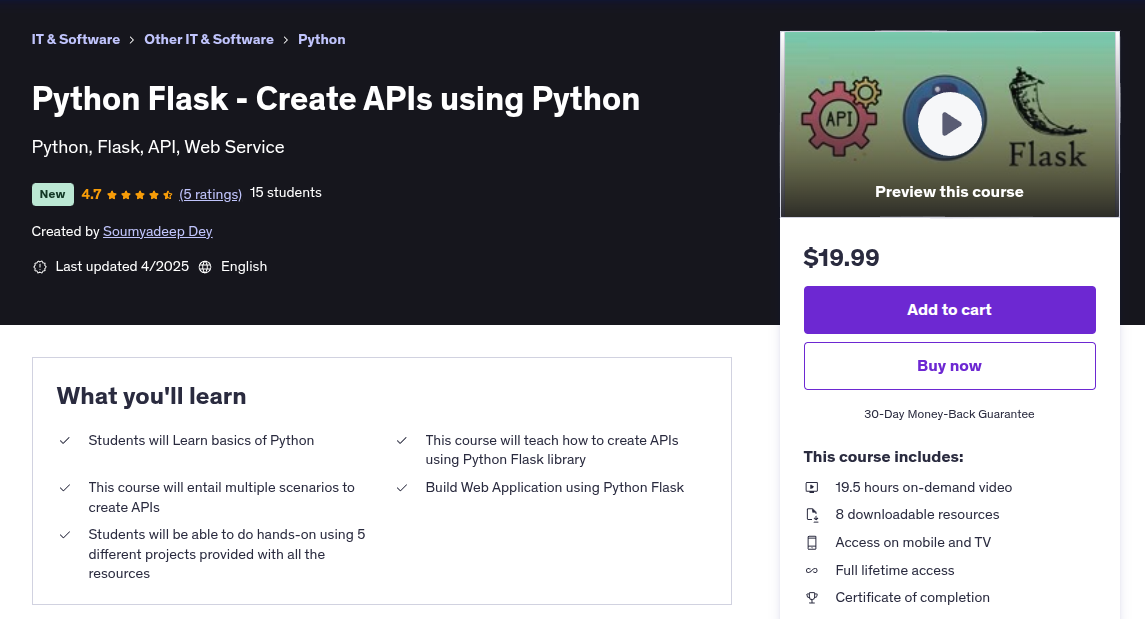Click '8 downloadable resources' text
This screenshot has height=619, width=1145.
(x=917, y=515)
